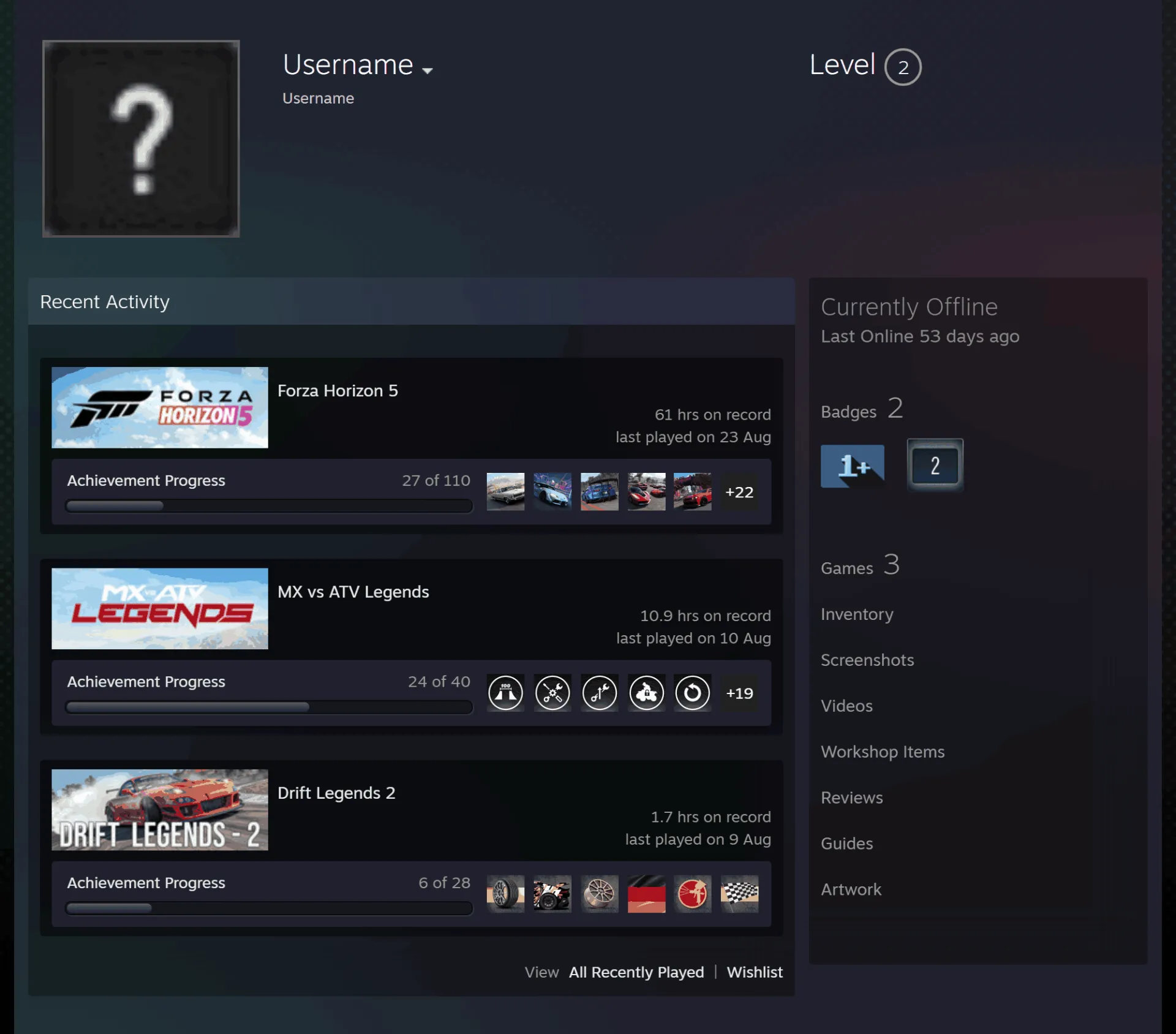This screenshot has width=1176, height=1034.
Task: View MX vs ATV circular arrow achievement
Action: (x=693, y=693)
